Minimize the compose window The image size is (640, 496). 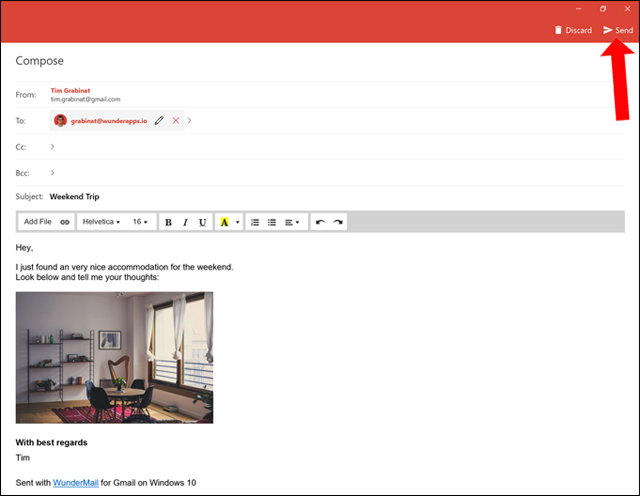[578, 9]
